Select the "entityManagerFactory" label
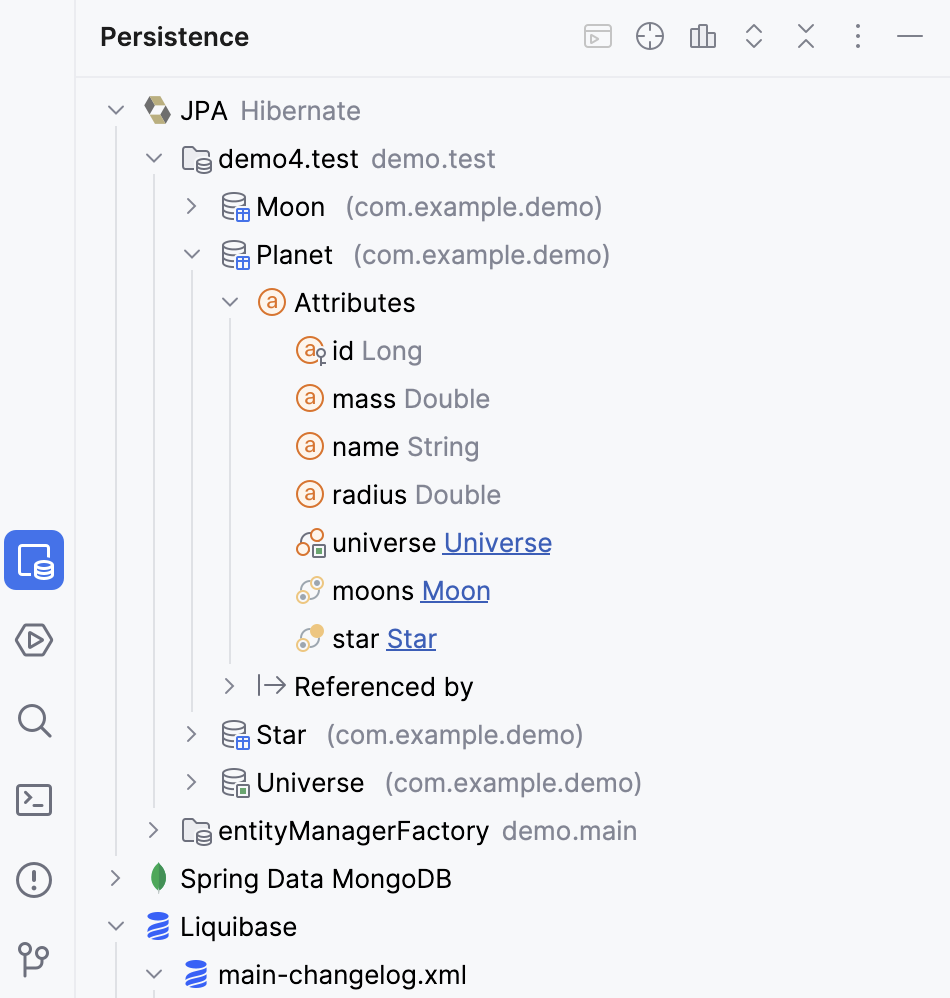This screenshot has height=998, width=950. tap(353, 831)
